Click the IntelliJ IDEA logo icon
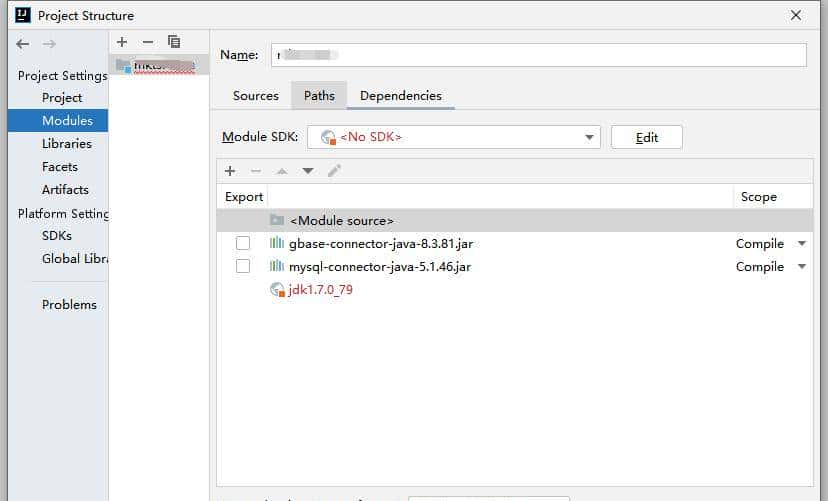This screenshot has width=828, height=501. (x=23, y=15)
